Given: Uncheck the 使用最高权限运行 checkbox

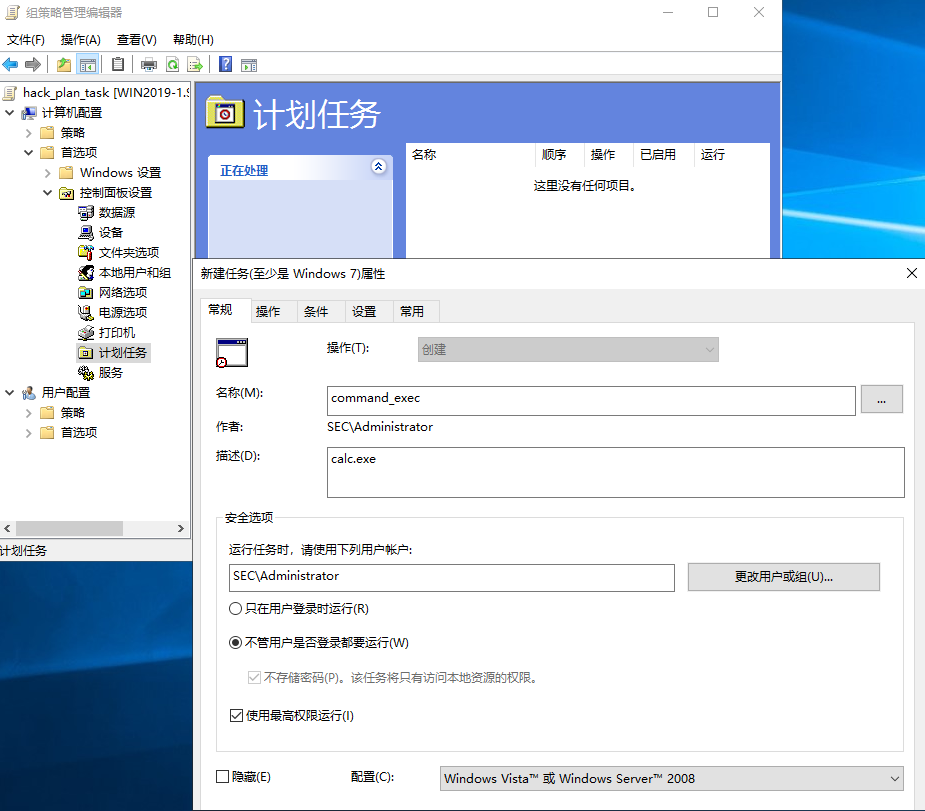Looking at the screenshot, I should (x=236, y=716).
